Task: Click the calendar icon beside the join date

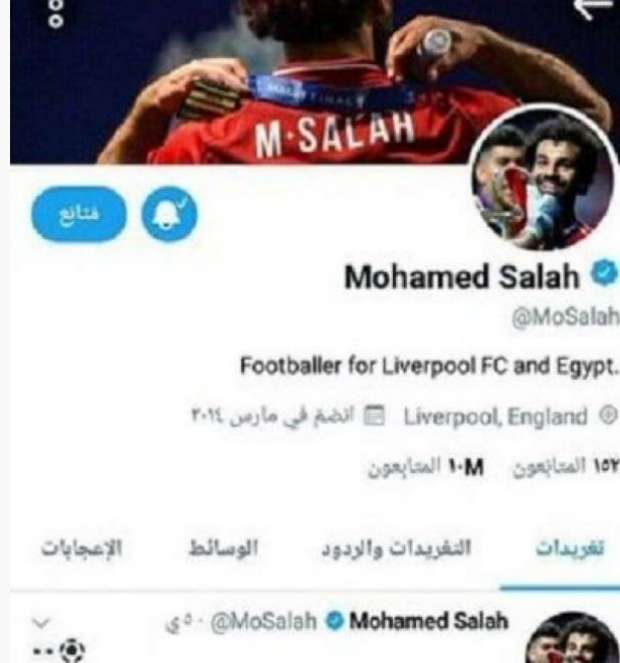Action: click(x=375, y=416)
